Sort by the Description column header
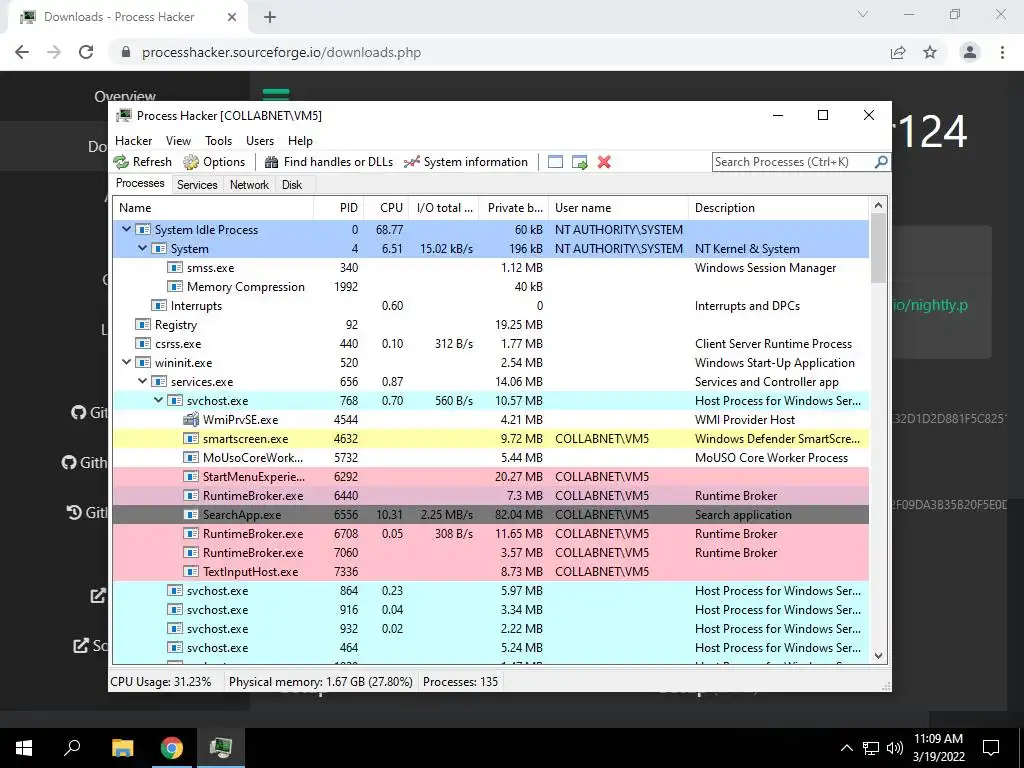The image size is (1024, 768). point(779,208)
